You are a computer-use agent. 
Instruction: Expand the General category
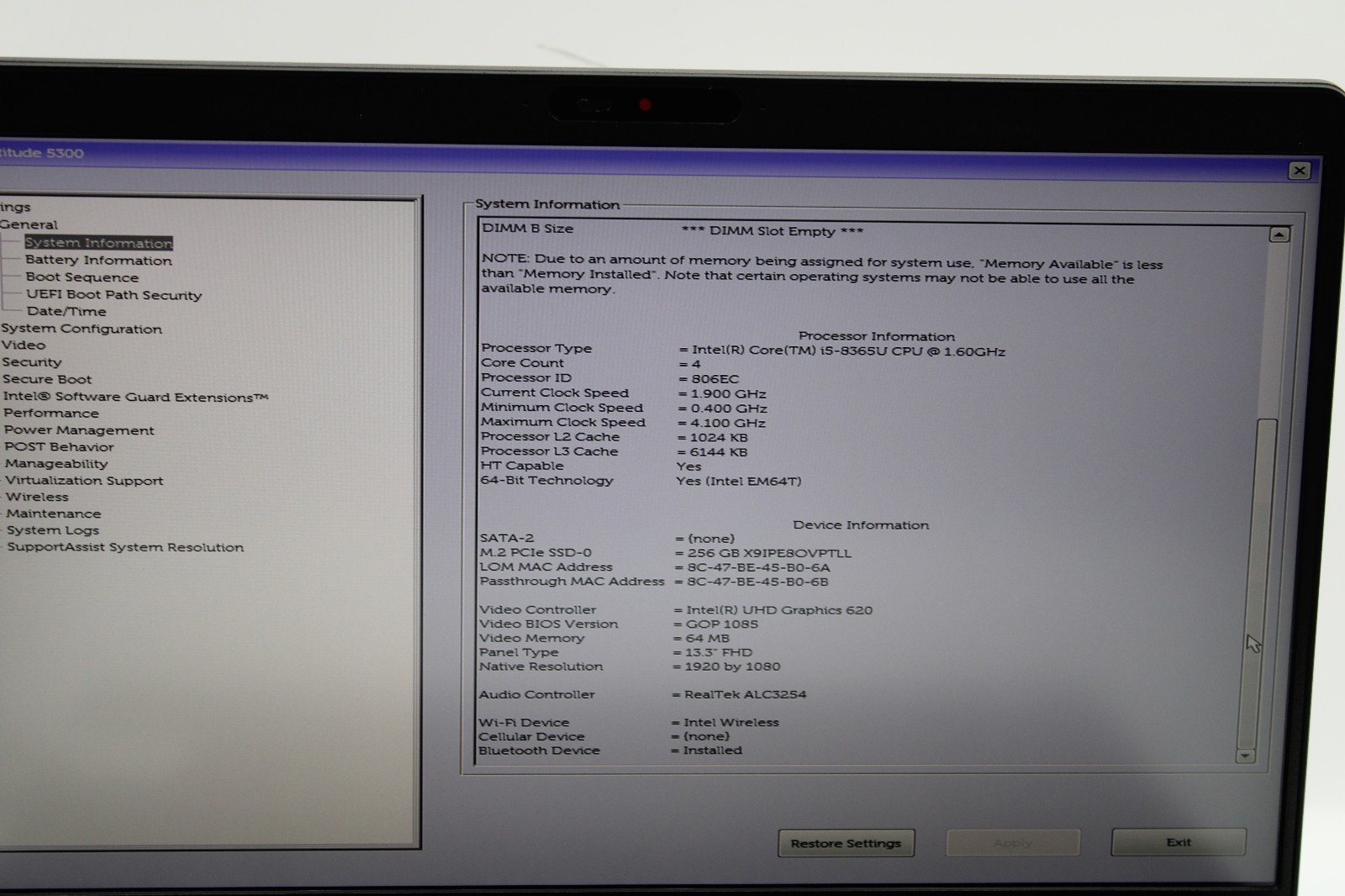tap(29, 224)
